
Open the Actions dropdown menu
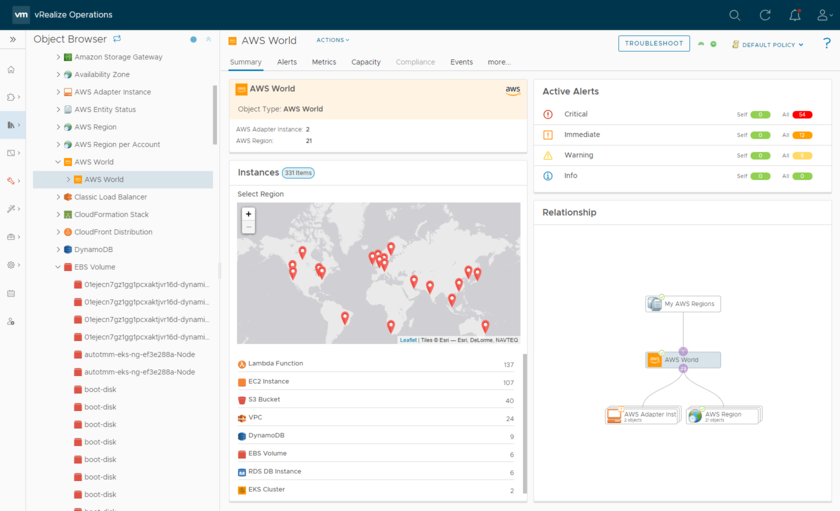(332, 40)
